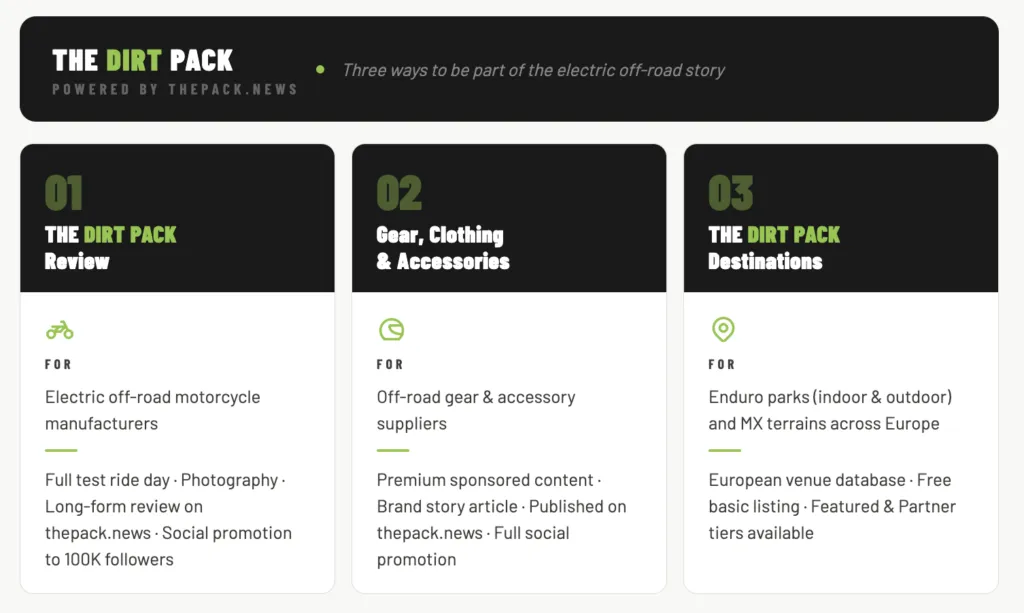Click green divider line in Review card
The width and height of the screenshot is (1024, 613).
pos(61,450)
